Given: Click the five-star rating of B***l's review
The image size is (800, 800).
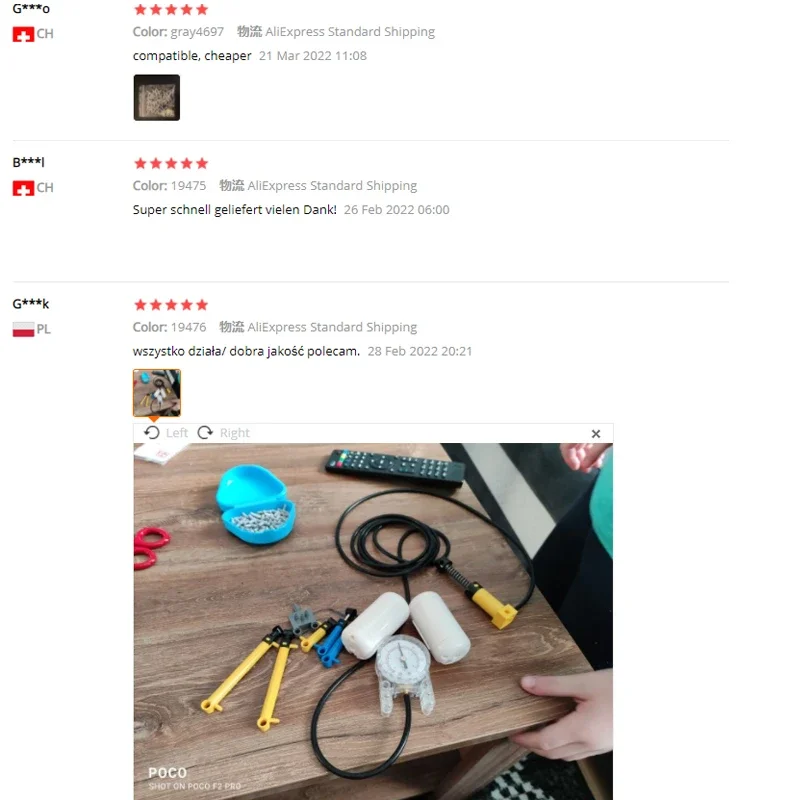Looking at the screenshot, I should click(171, 163).
